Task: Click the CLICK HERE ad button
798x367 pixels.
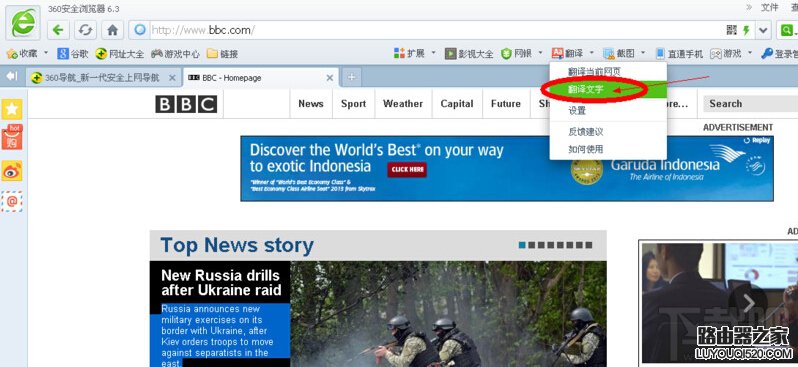Action: [407, 170]
